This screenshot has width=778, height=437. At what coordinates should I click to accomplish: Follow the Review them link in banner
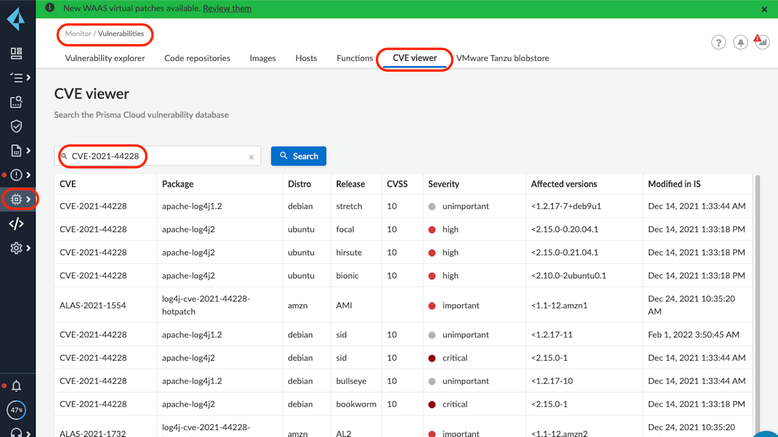point(227,8)
